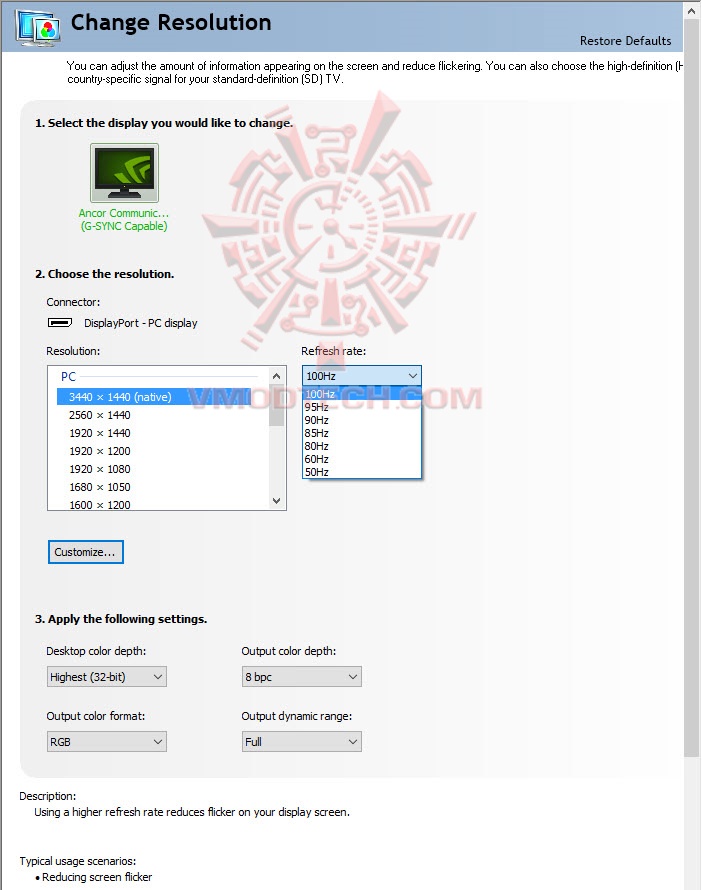Click resolution list scroll up arrow

click(276, 376)
